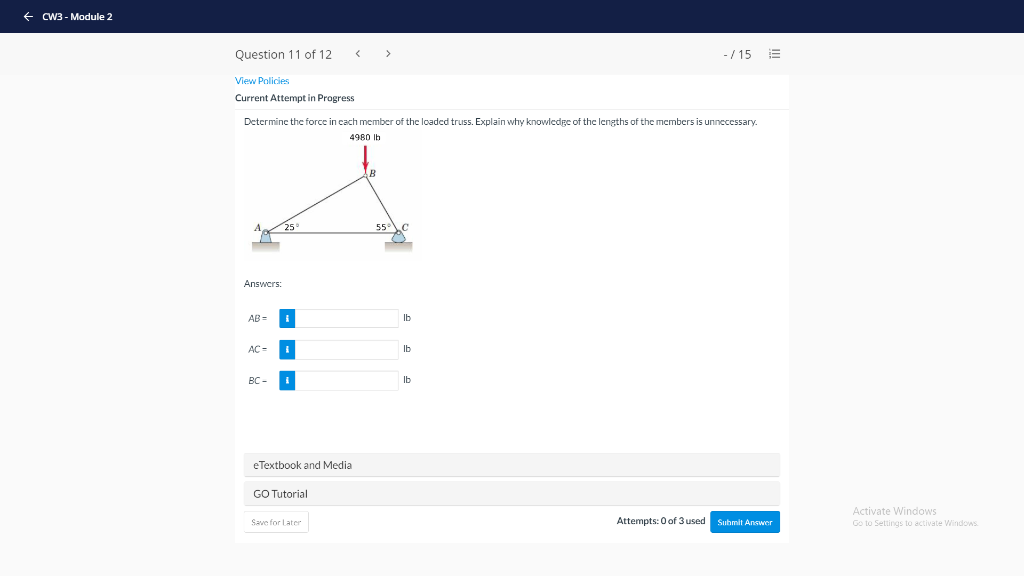The image size is (1024, 576).
Task: Open the question list icon
Action: pyautogui.click(x=775, y=54)
